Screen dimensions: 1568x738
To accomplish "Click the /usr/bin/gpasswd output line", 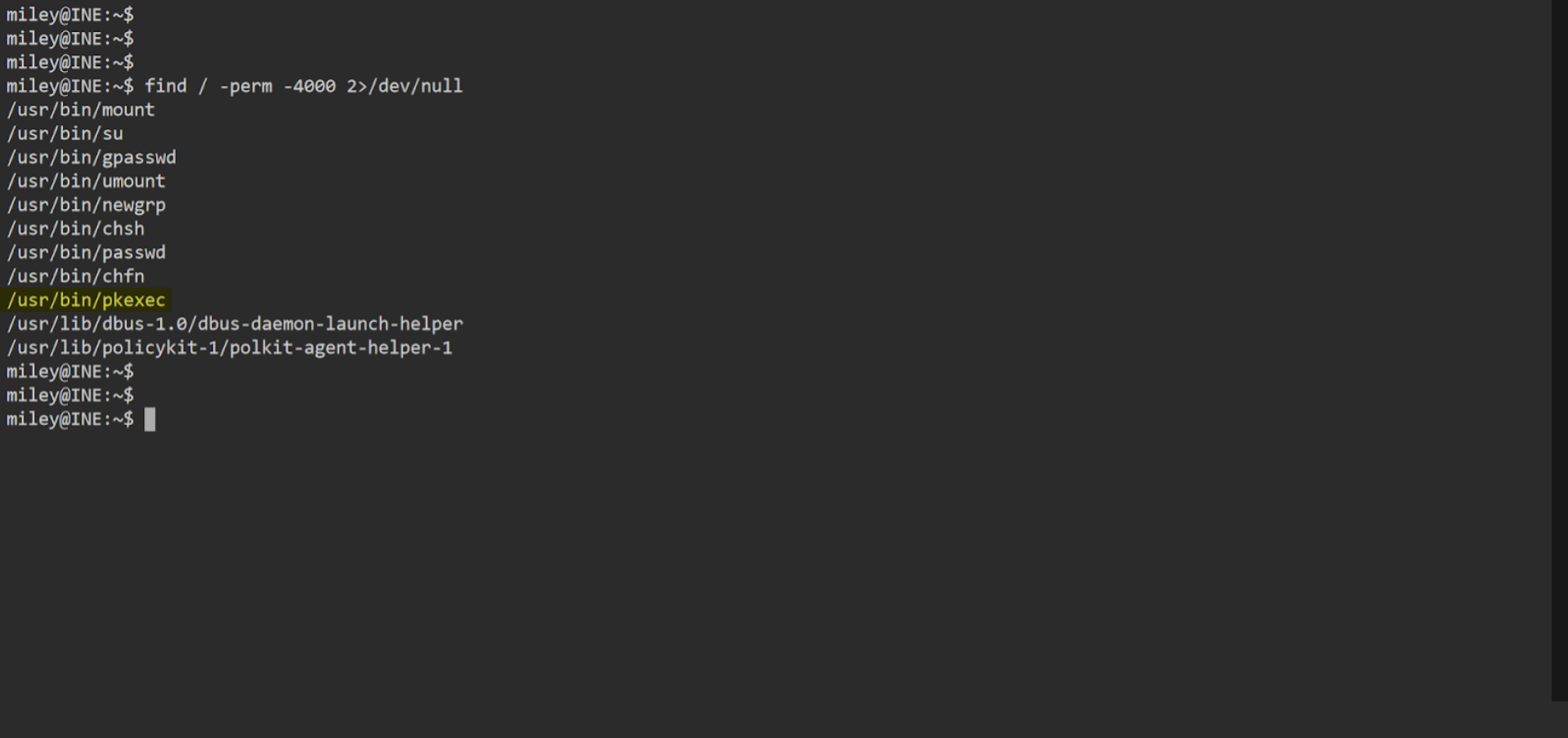I will pyautogui.click(x=91, y=158).
